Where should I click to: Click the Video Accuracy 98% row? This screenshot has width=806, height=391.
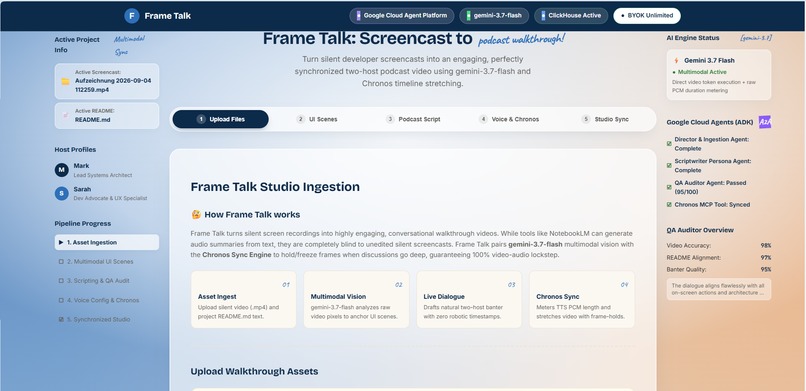point(719,246)
